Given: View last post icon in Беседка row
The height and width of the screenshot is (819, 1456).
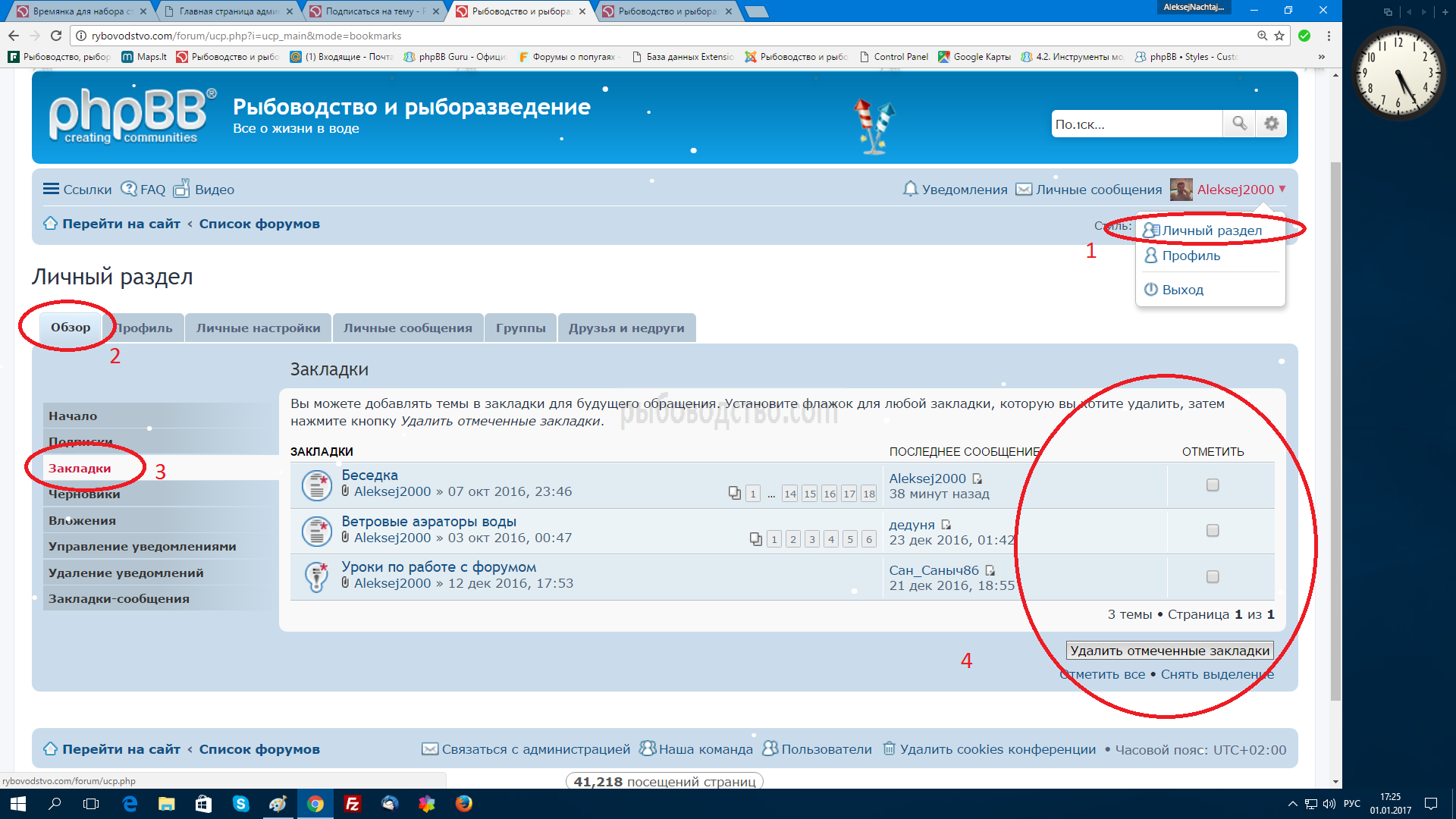Looking at the screenshot, I should tap(977, 479).
